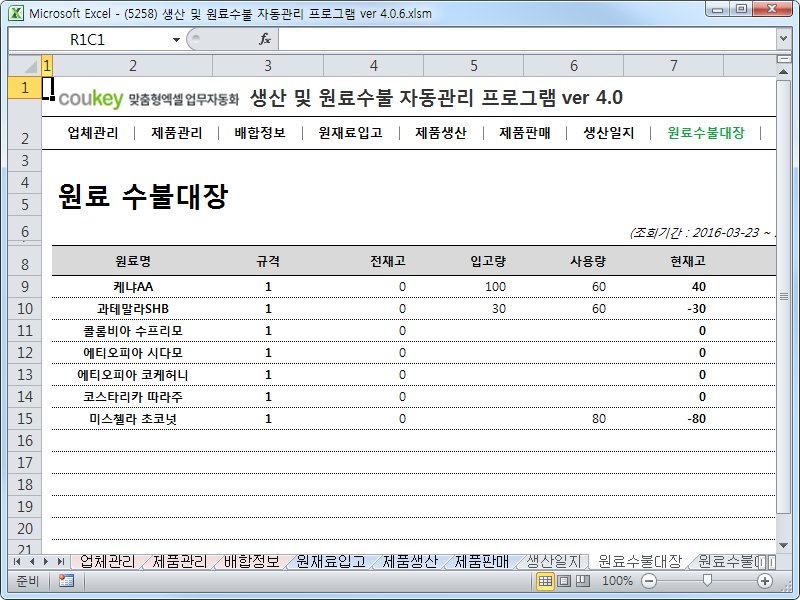
Task: Open 제품생산 navigation link
Action: point(441,133)
